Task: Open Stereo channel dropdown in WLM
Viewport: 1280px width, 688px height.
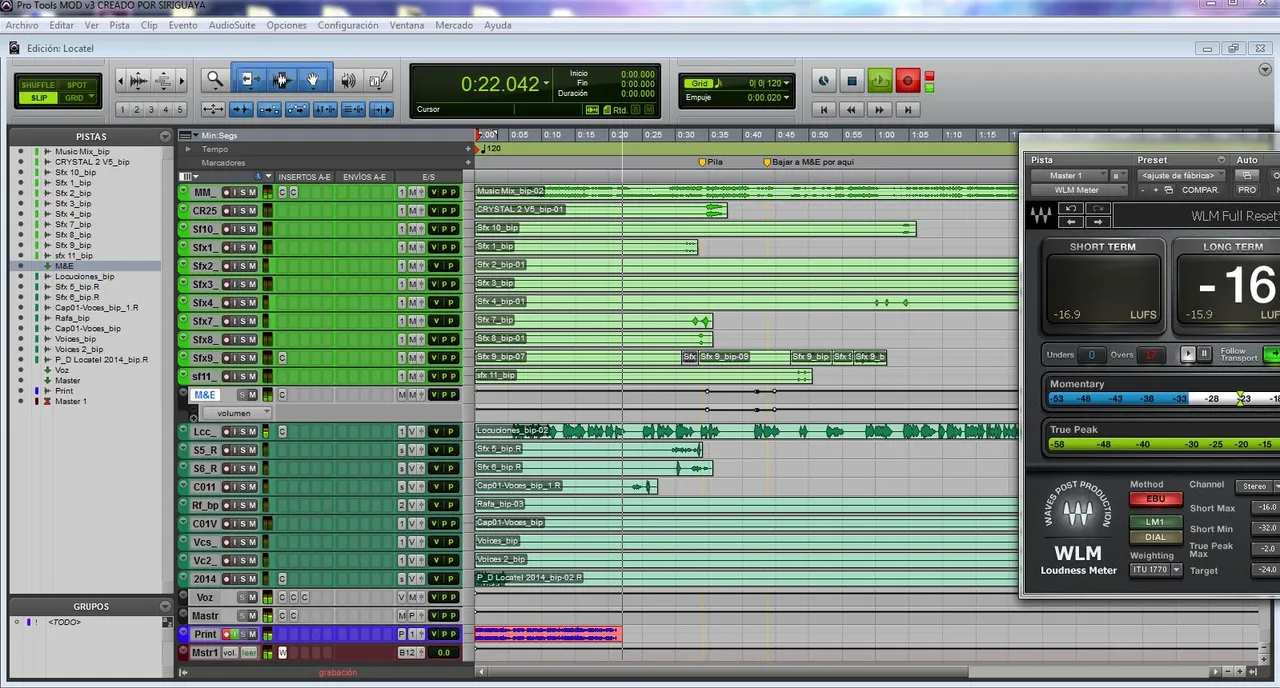Action: click(1257, 486)
